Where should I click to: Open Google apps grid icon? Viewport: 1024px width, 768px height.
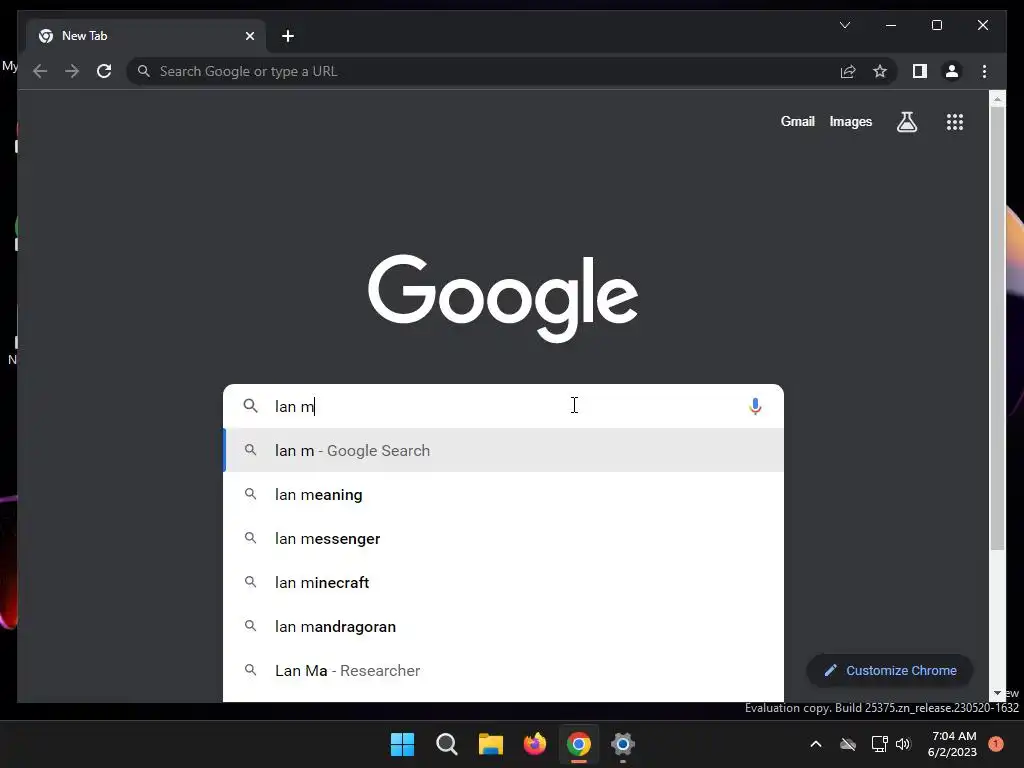pyautogui.click(x=955, y=121)
